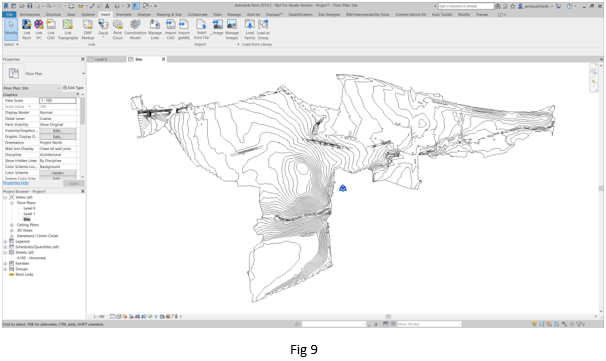Image resolution: width=606 pixels, height=361 pixels.
Task: Select Level 1 in Project Browser
Action: click(x=29, y=214)
